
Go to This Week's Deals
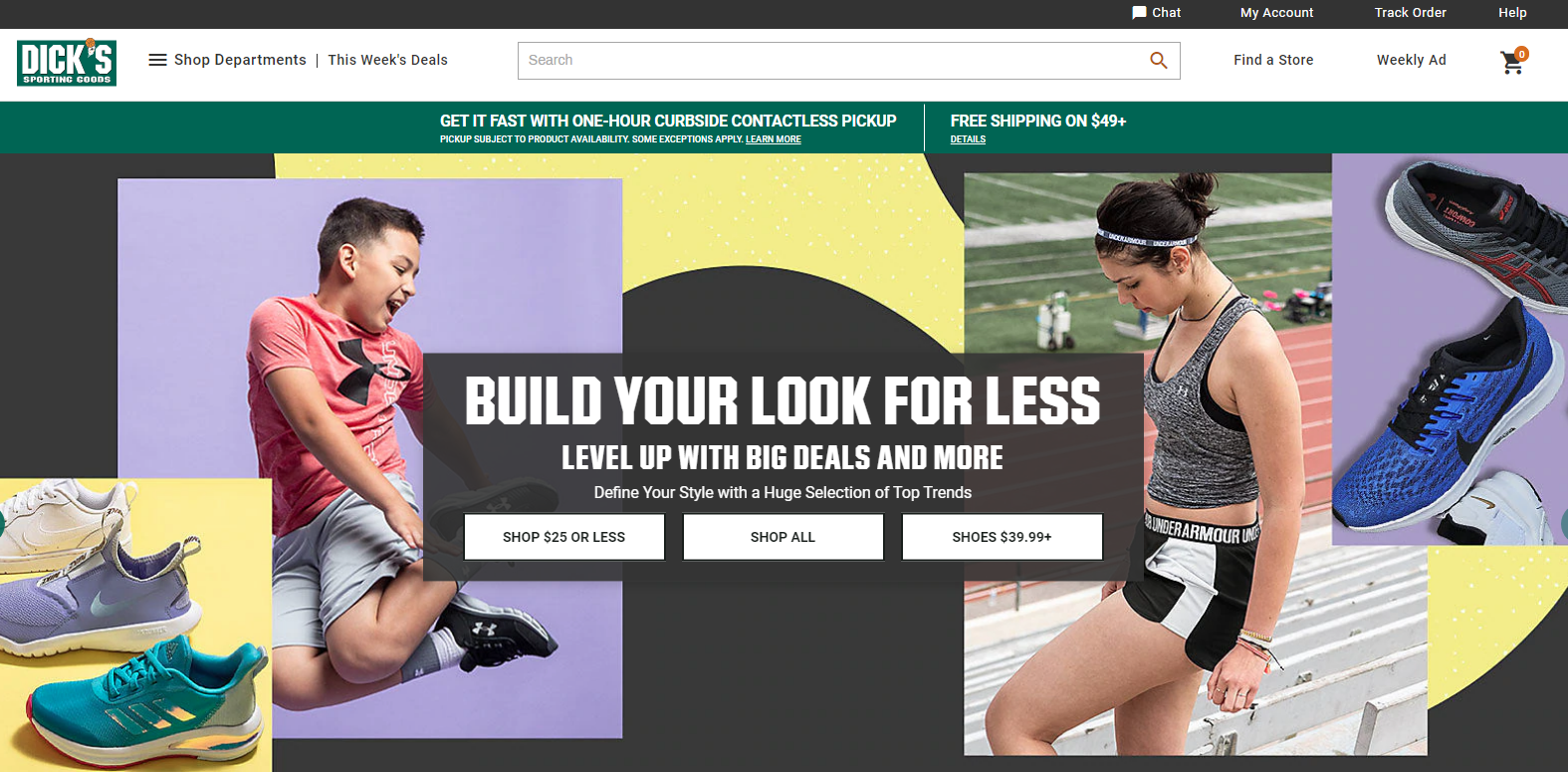coord(388,60)
